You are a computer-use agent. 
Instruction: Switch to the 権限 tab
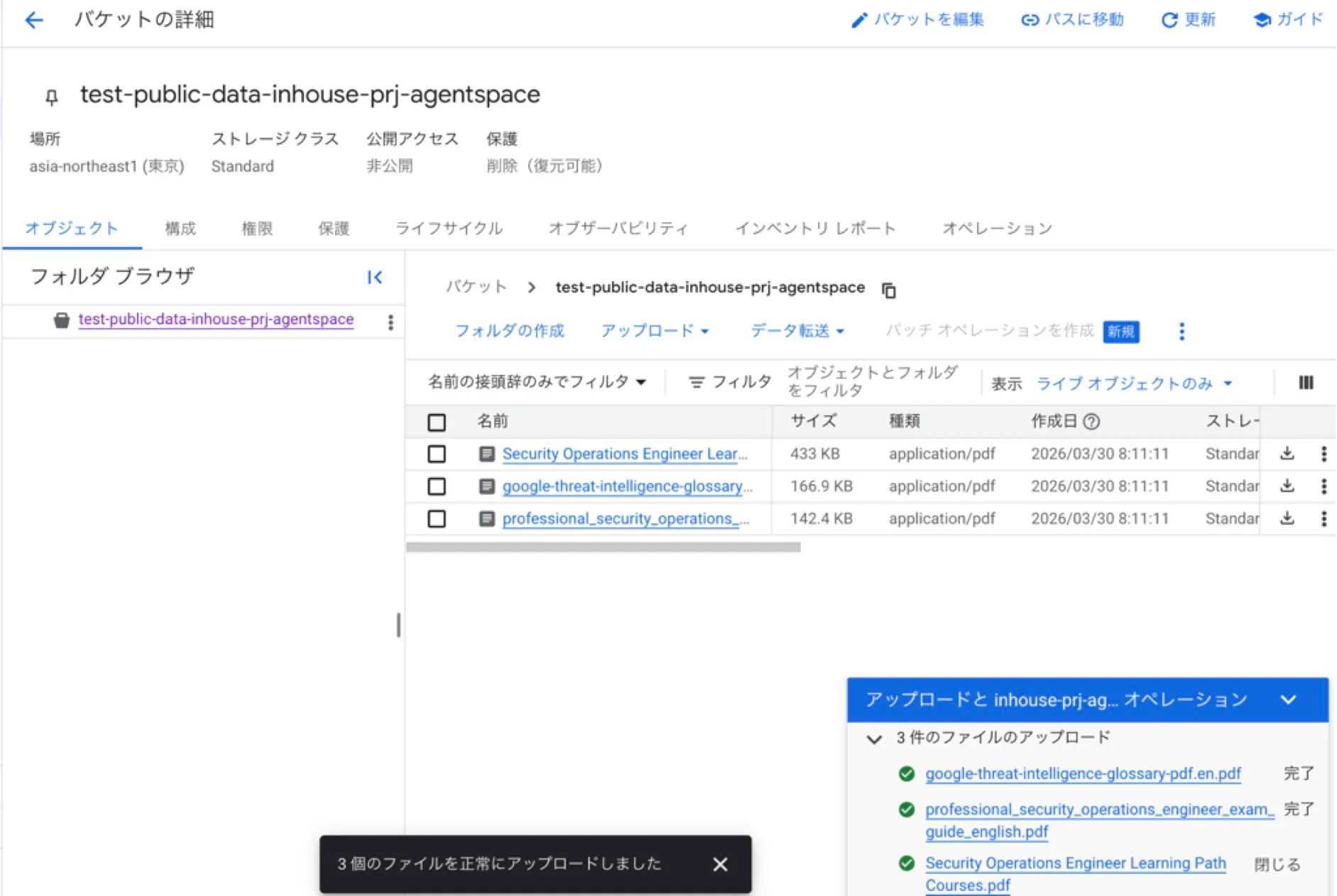(256, 229)
